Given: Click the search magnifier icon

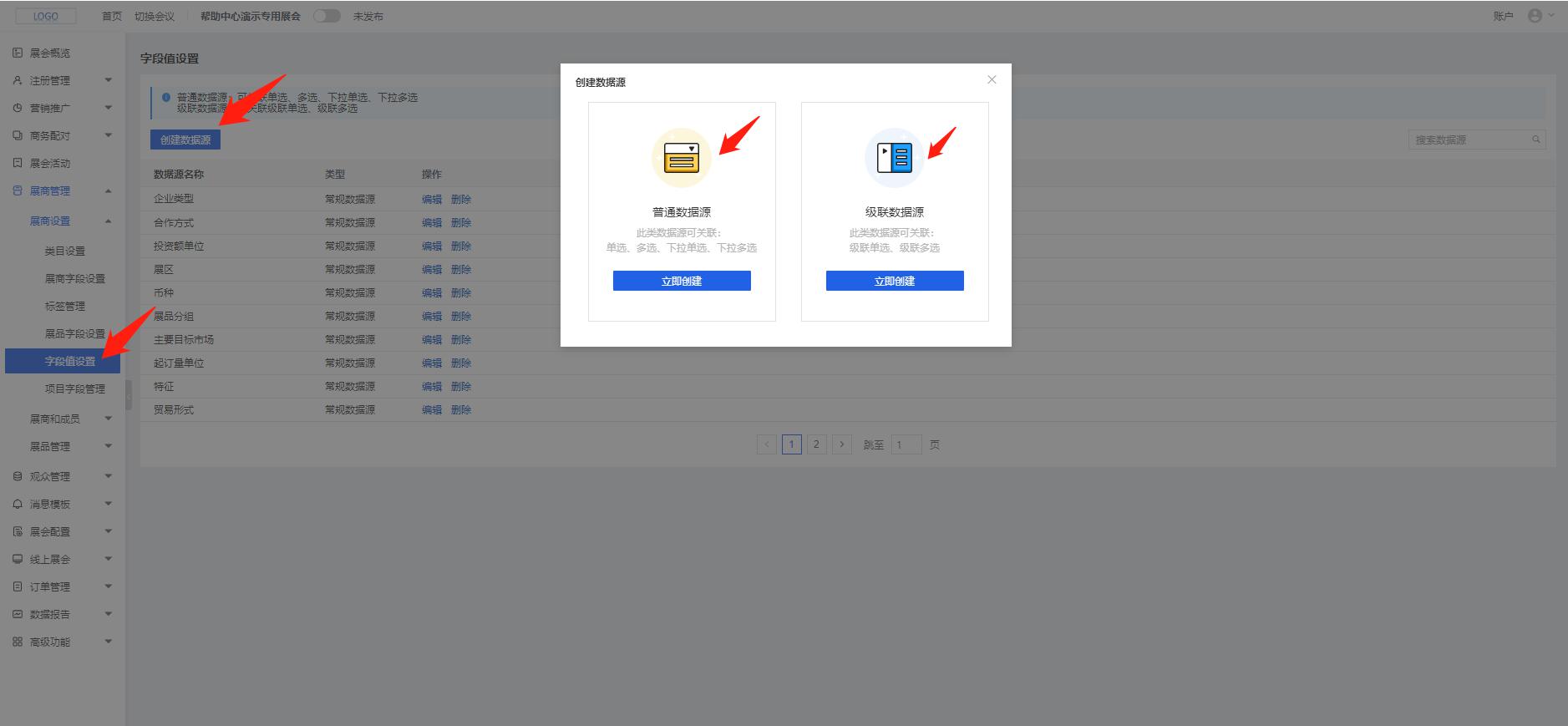Looking at the screenshot, I should point(1535,140).
